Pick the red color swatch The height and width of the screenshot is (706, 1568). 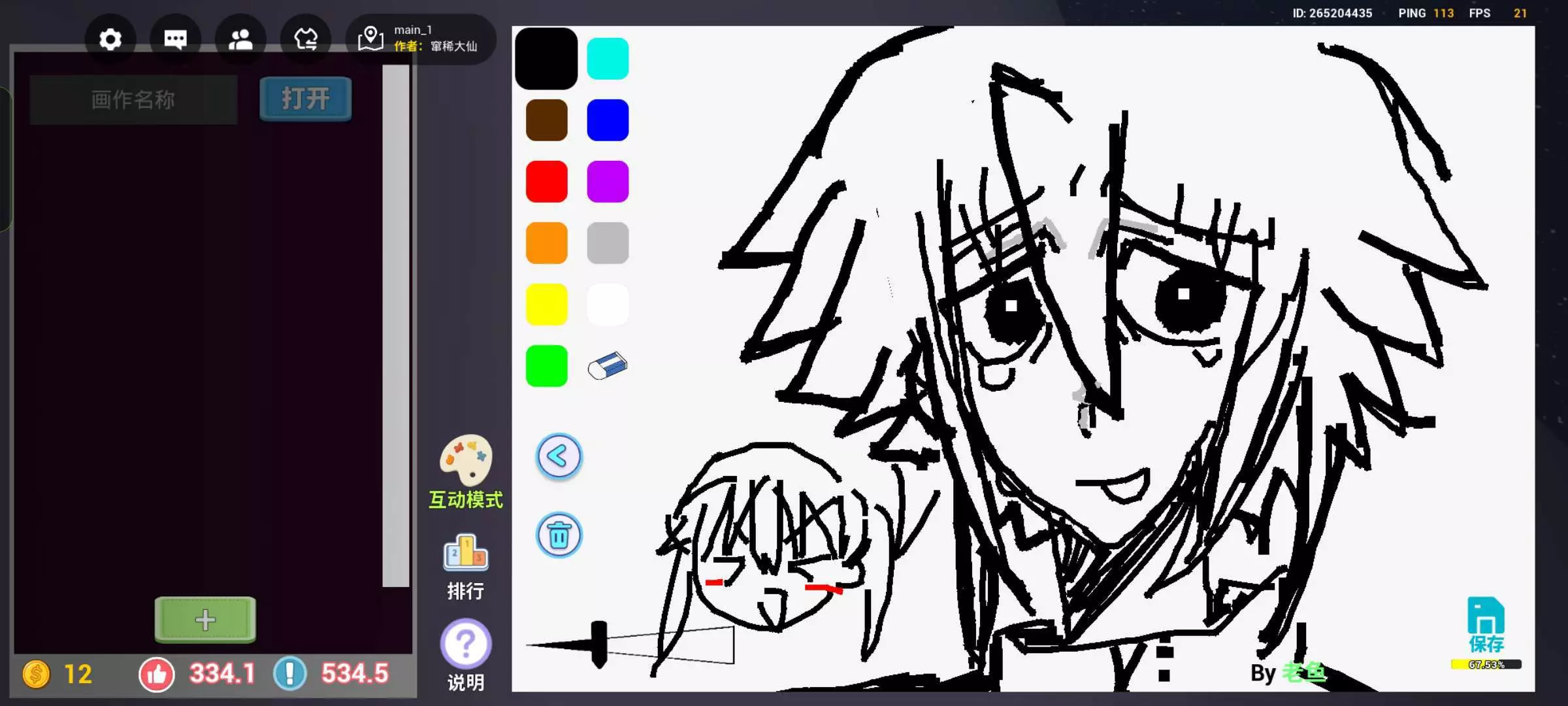(x=546, y=182)
